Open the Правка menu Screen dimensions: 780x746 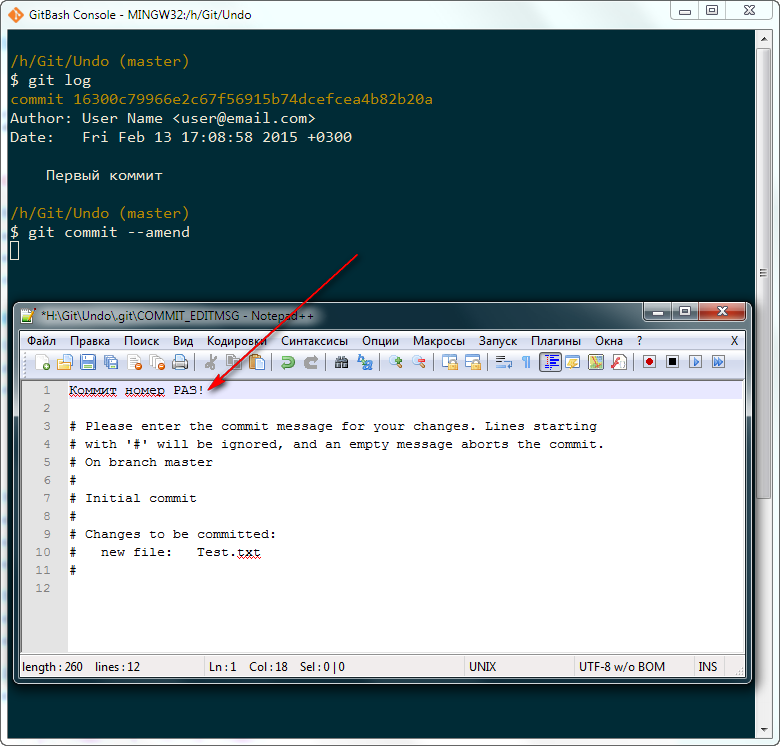tap(90, 341)
